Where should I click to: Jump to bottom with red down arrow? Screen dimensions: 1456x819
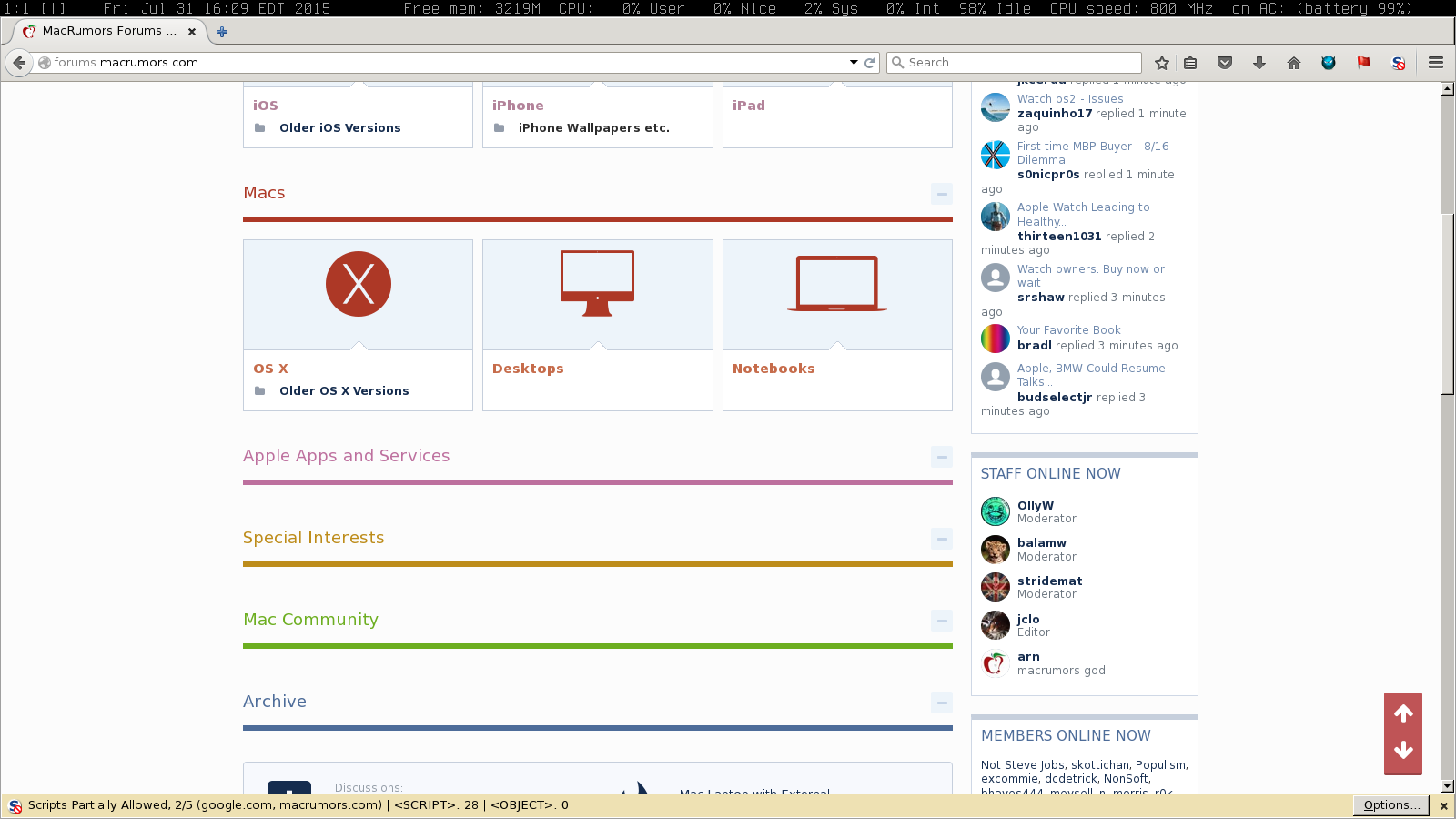(1403, 751)
